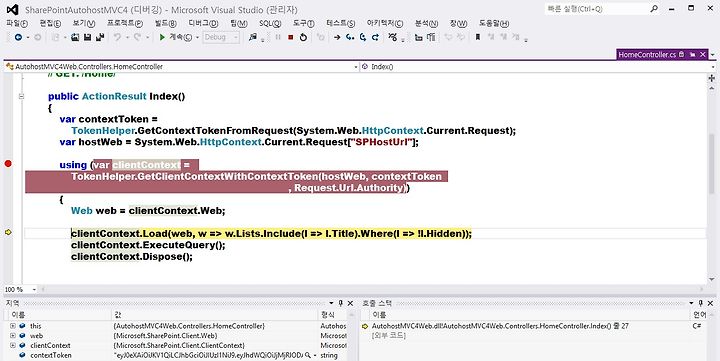Toggle the red breakpoint on the using line
720x361 pixels.
[8, 164]
